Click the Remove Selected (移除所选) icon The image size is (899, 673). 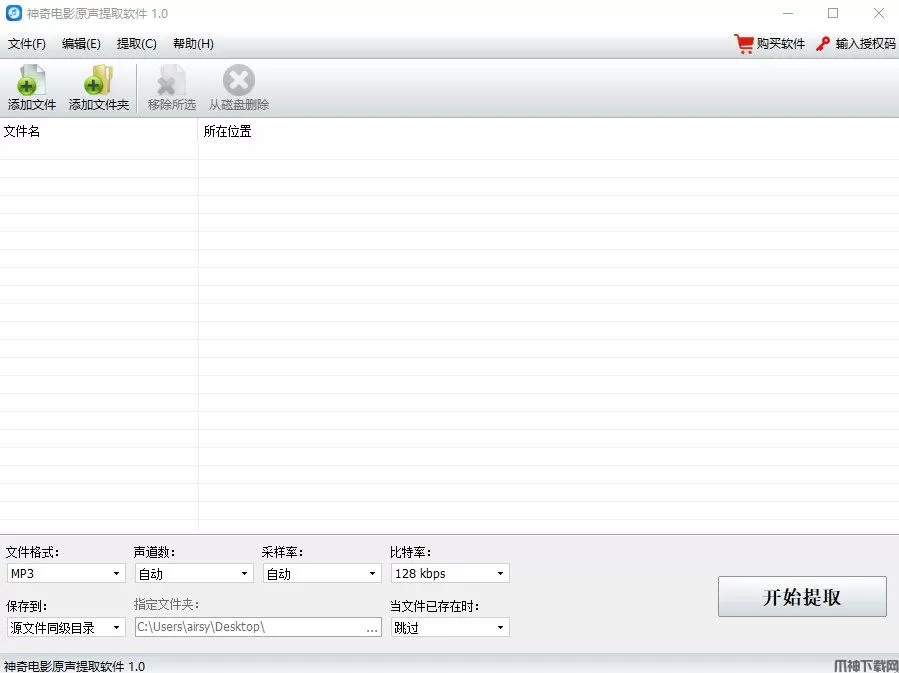pyautogui.click(x=171, y=82)
